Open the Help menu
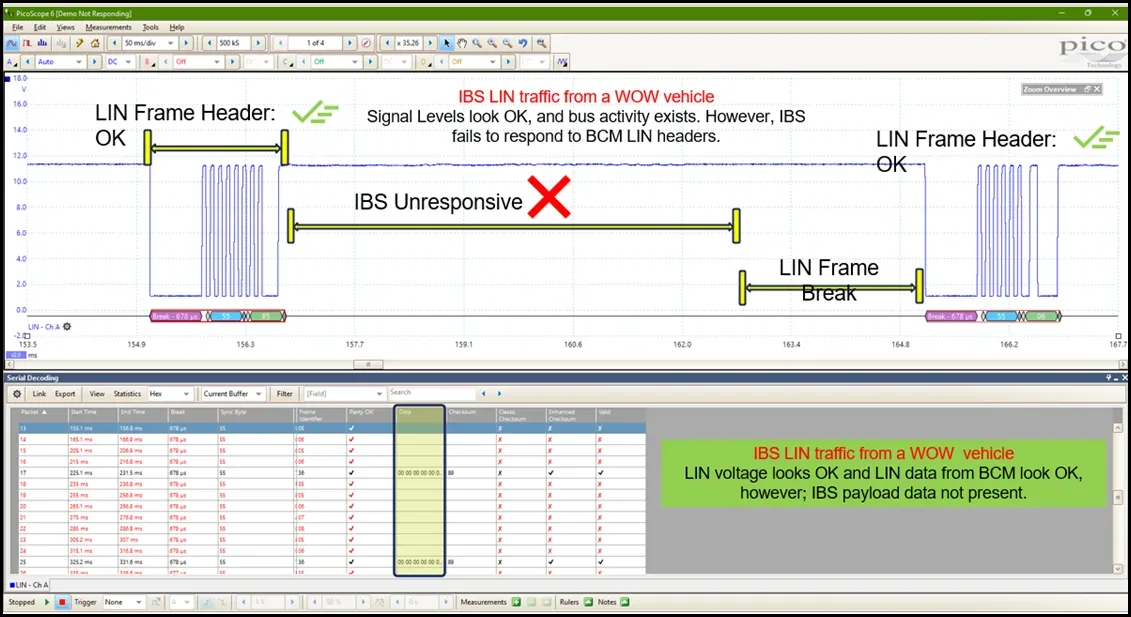This screenshot has width=1131, height=617. pyautogui.click(x=177, y=27)
